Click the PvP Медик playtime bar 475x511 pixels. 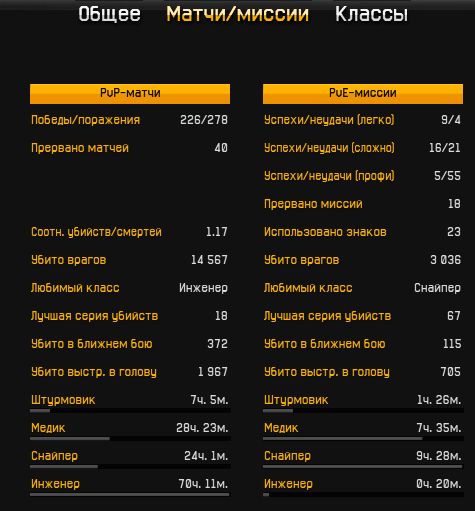tap(130, 439)
